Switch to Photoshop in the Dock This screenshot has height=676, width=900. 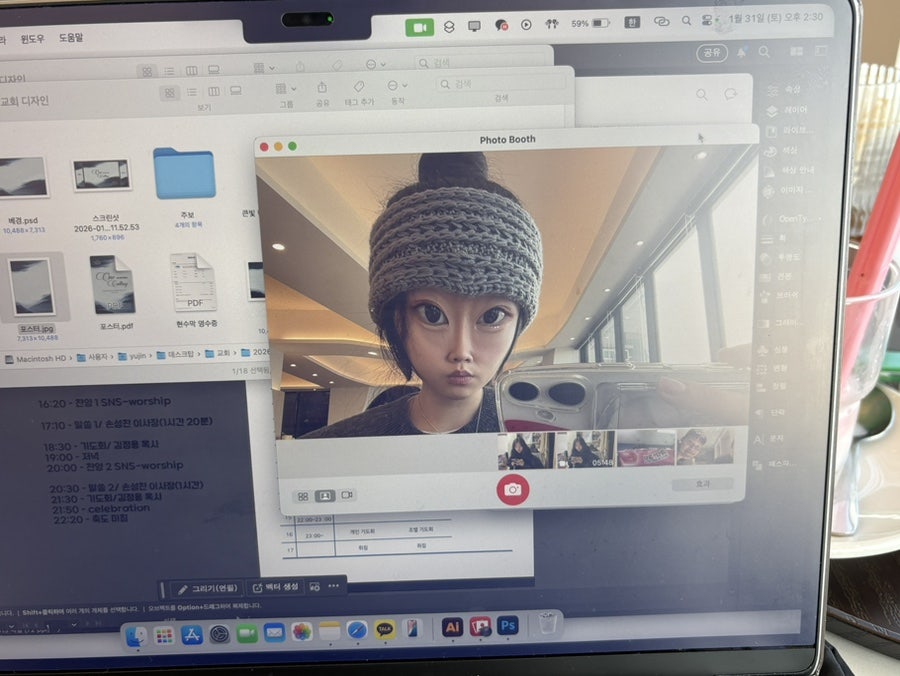coord(507,625)
